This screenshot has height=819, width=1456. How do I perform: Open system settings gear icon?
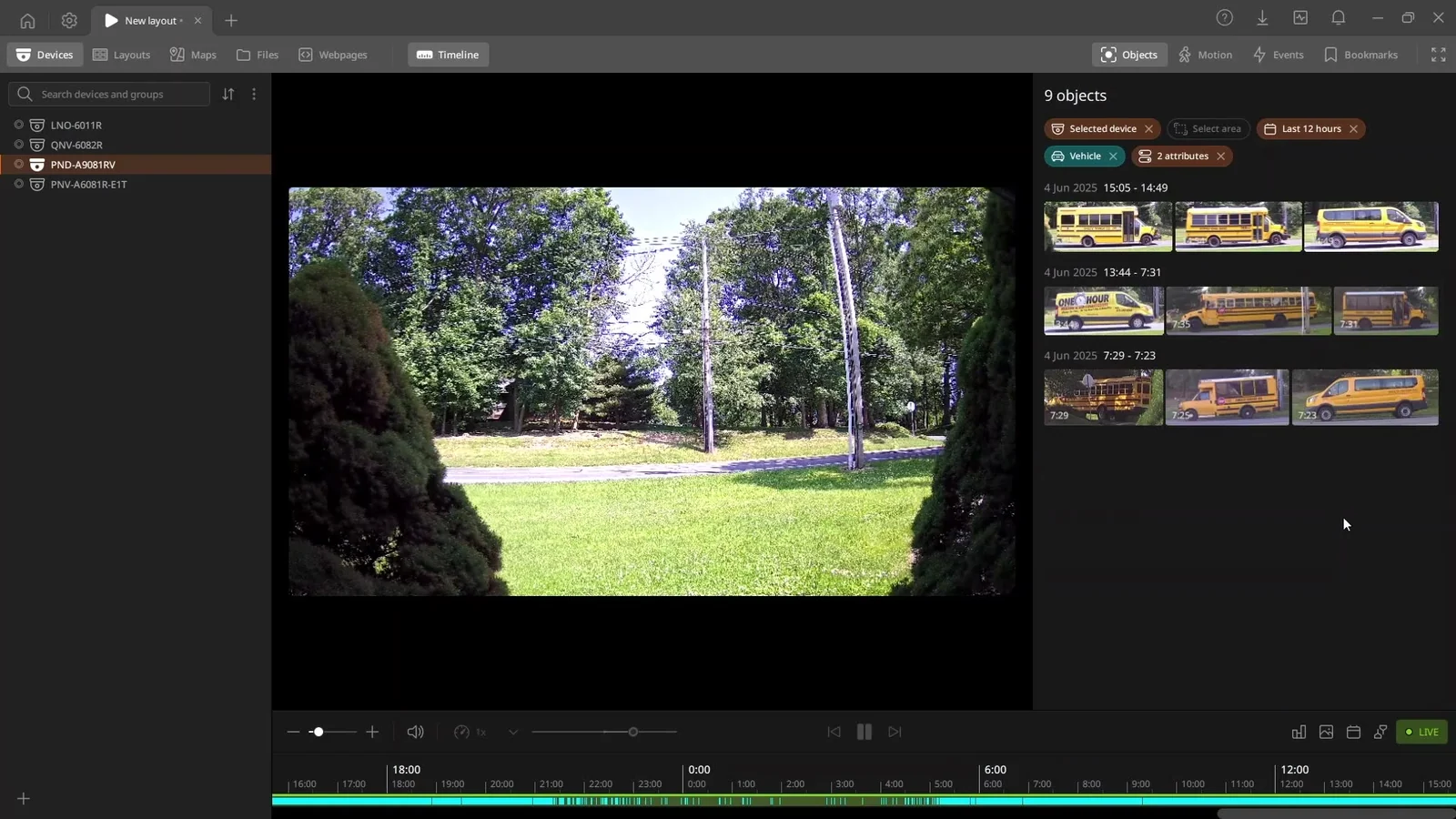[69, 20]
